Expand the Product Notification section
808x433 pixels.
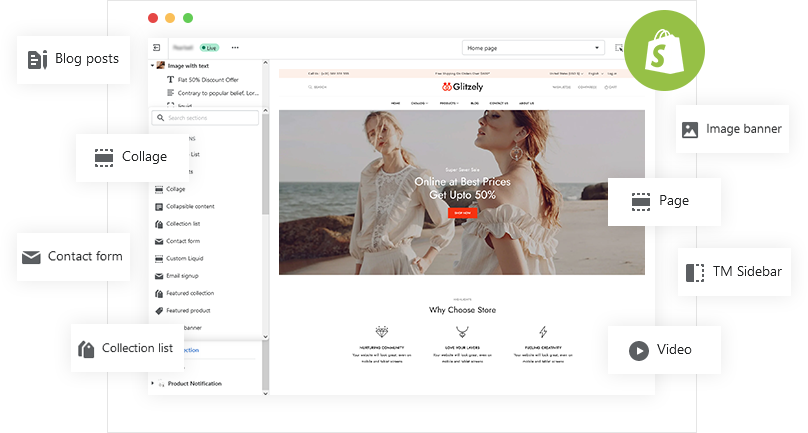pyautogui.click(x=152, y=383)
